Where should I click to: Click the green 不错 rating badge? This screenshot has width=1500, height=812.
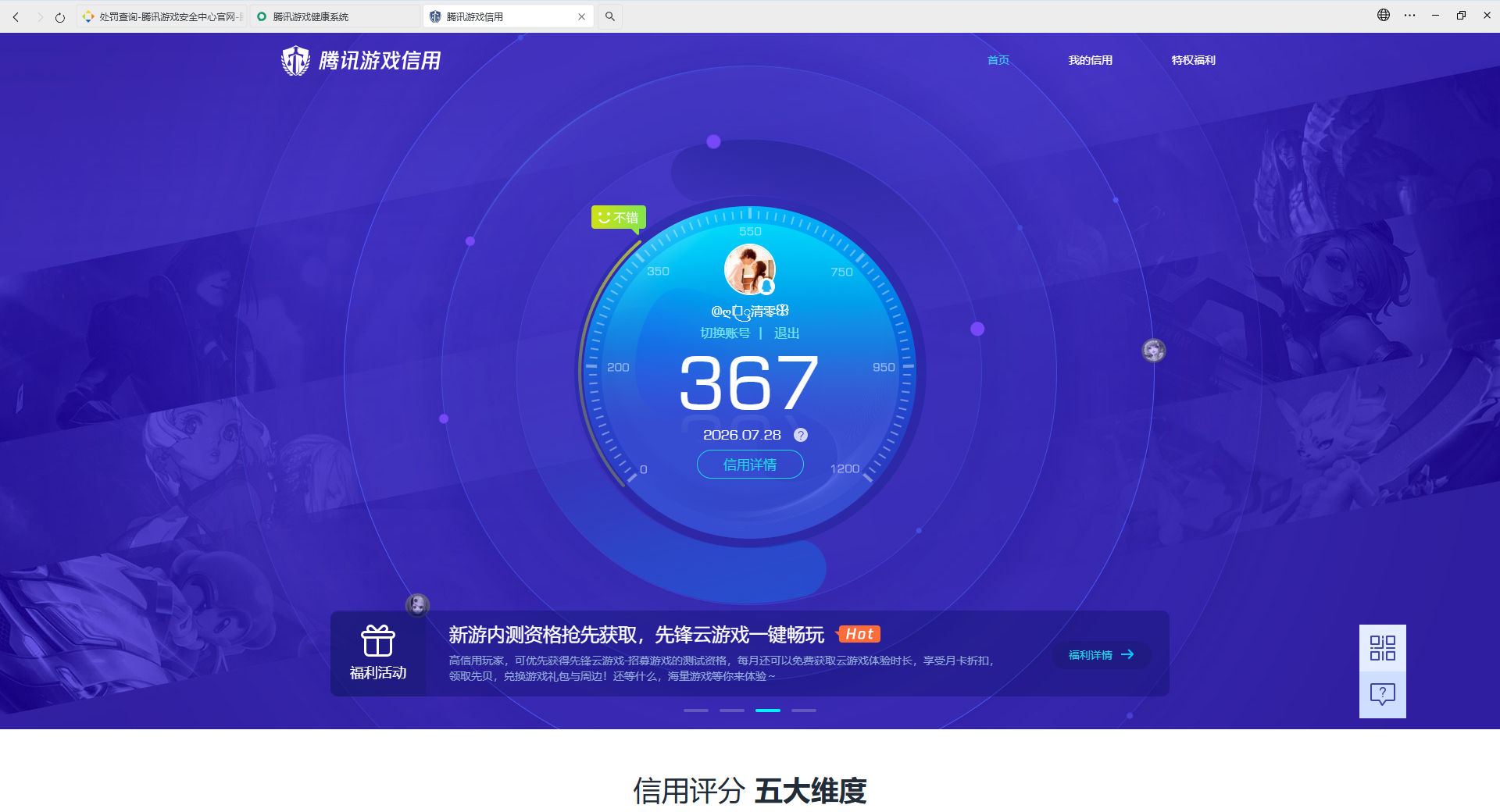coord(618,217)
